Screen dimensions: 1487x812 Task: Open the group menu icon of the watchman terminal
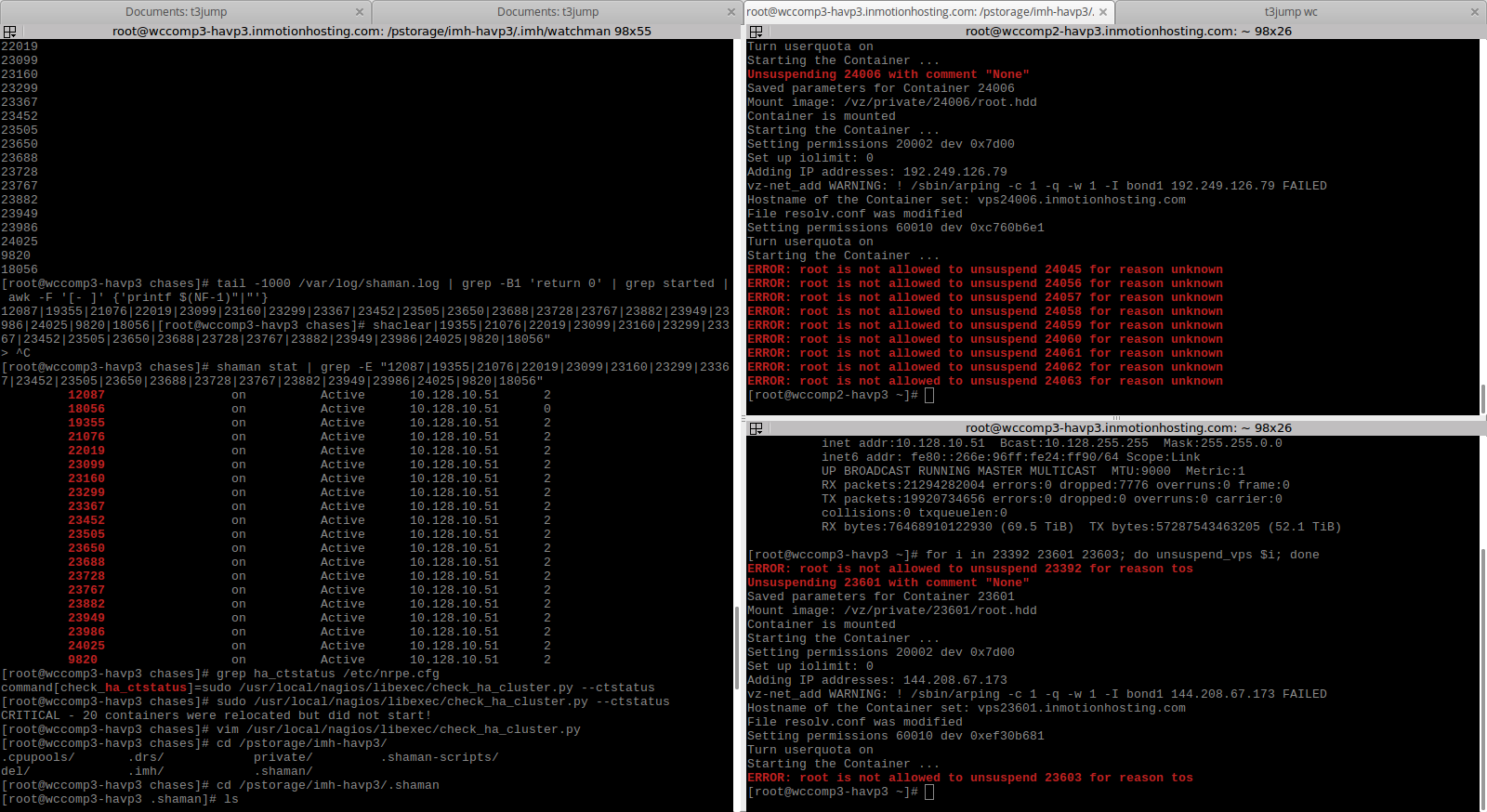click(x=9, y=32)
